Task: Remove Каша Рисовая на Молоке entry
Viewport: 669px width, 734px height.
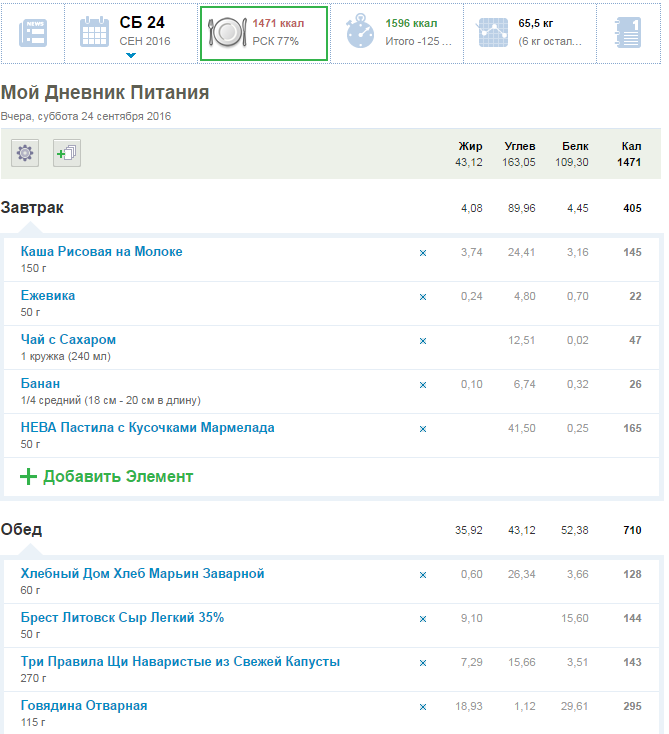Action: click(422, 253)
